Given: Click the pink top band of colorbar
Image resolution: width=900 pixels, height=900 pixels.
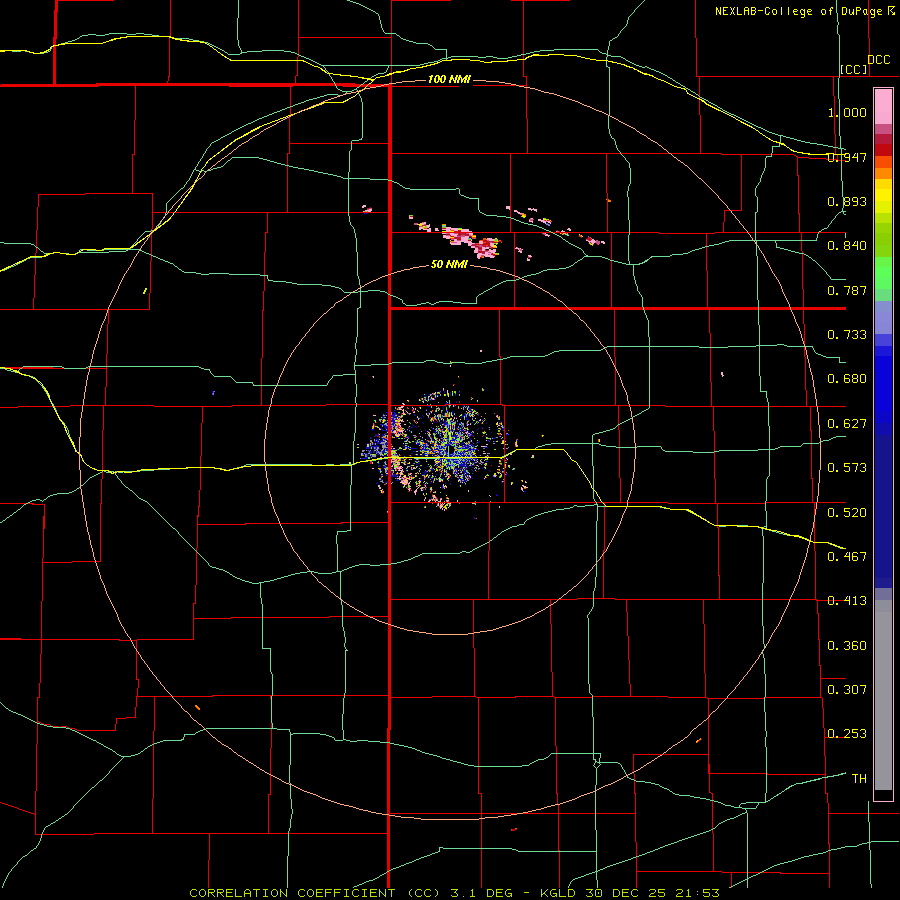Looking at the screenshot, I should (x=883, y=107).
